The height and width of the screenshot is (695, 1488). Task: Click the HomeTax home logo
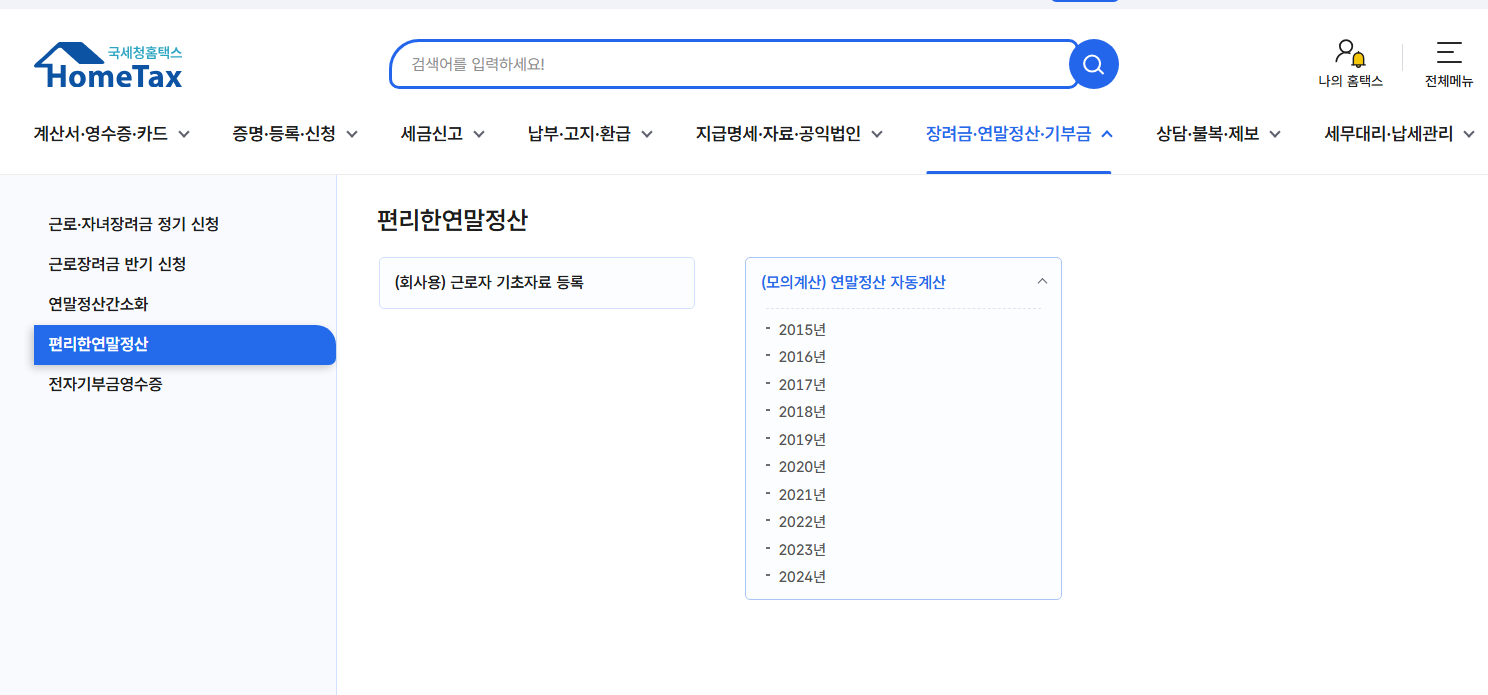coord(107,63)
